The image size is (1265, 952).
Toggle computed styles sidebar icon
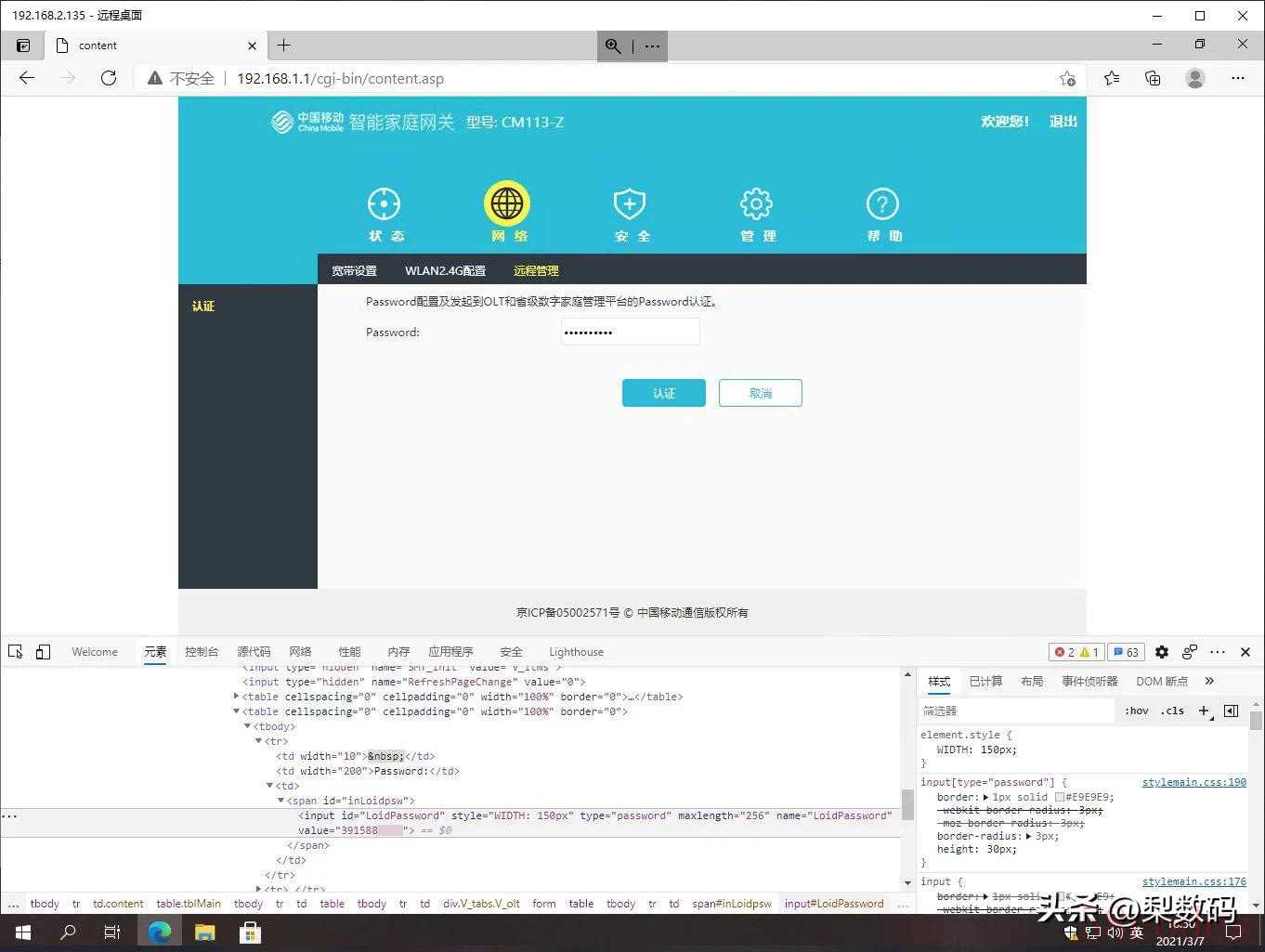[x=1231, y=711]
